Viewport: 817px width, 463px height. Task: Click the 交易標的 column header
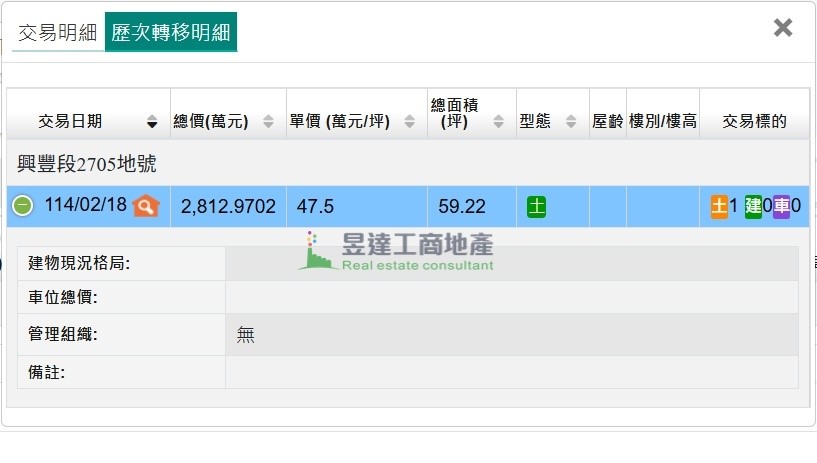(x=754, y=122)
